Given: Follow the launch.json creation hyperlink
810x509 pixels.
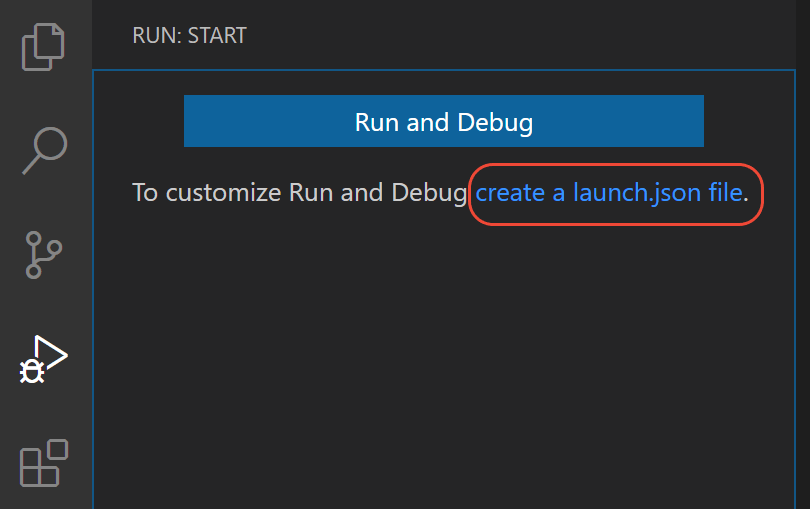Looking at the screenshot, I should pos(608,192).
